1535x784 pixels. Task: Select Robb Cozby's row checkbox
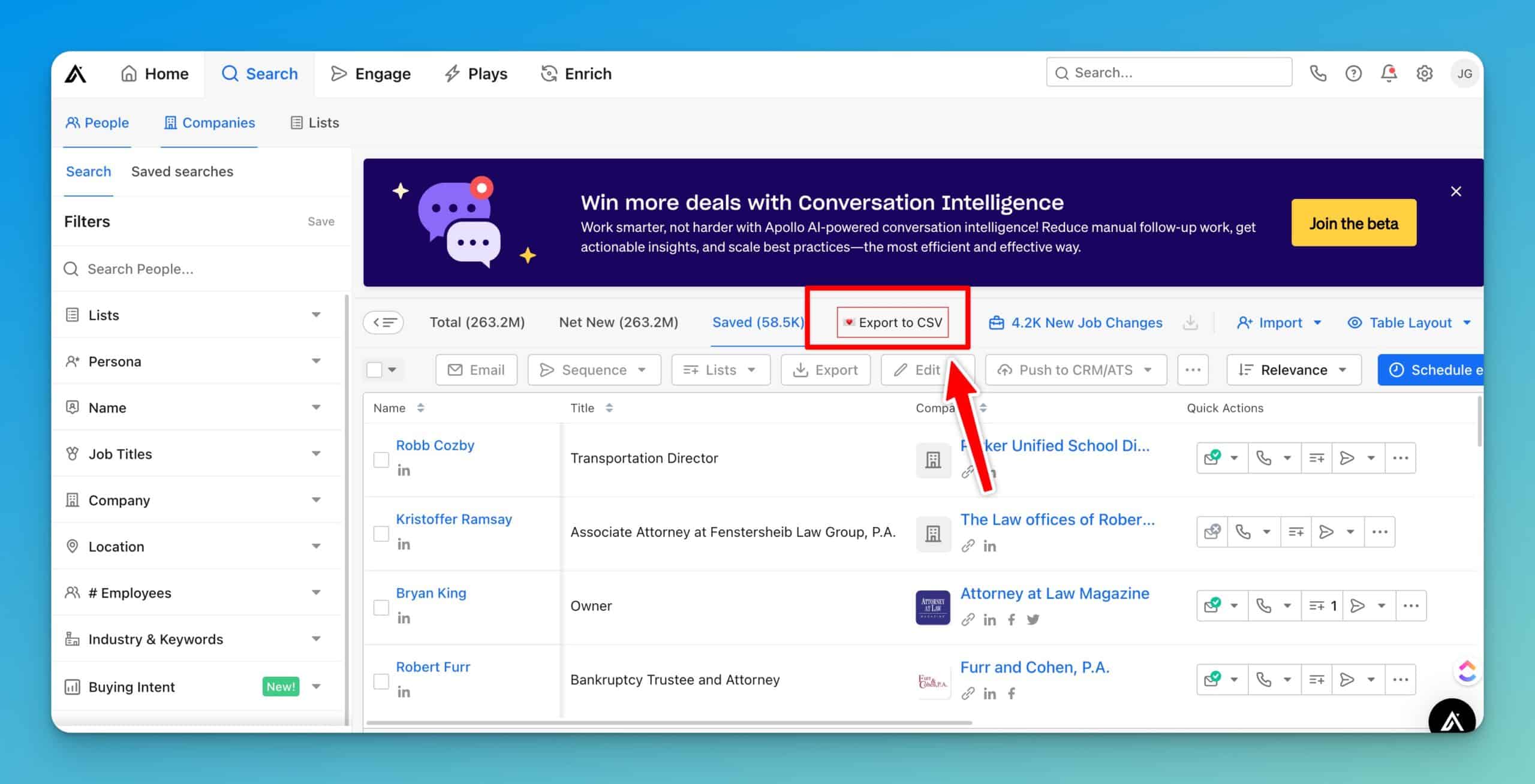(x=381, y=460)
